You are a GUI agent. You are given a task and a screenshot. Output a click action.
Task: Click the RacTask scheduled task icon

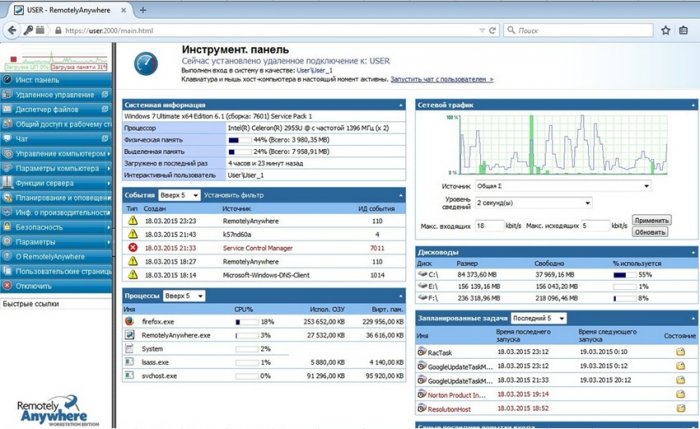422,352
